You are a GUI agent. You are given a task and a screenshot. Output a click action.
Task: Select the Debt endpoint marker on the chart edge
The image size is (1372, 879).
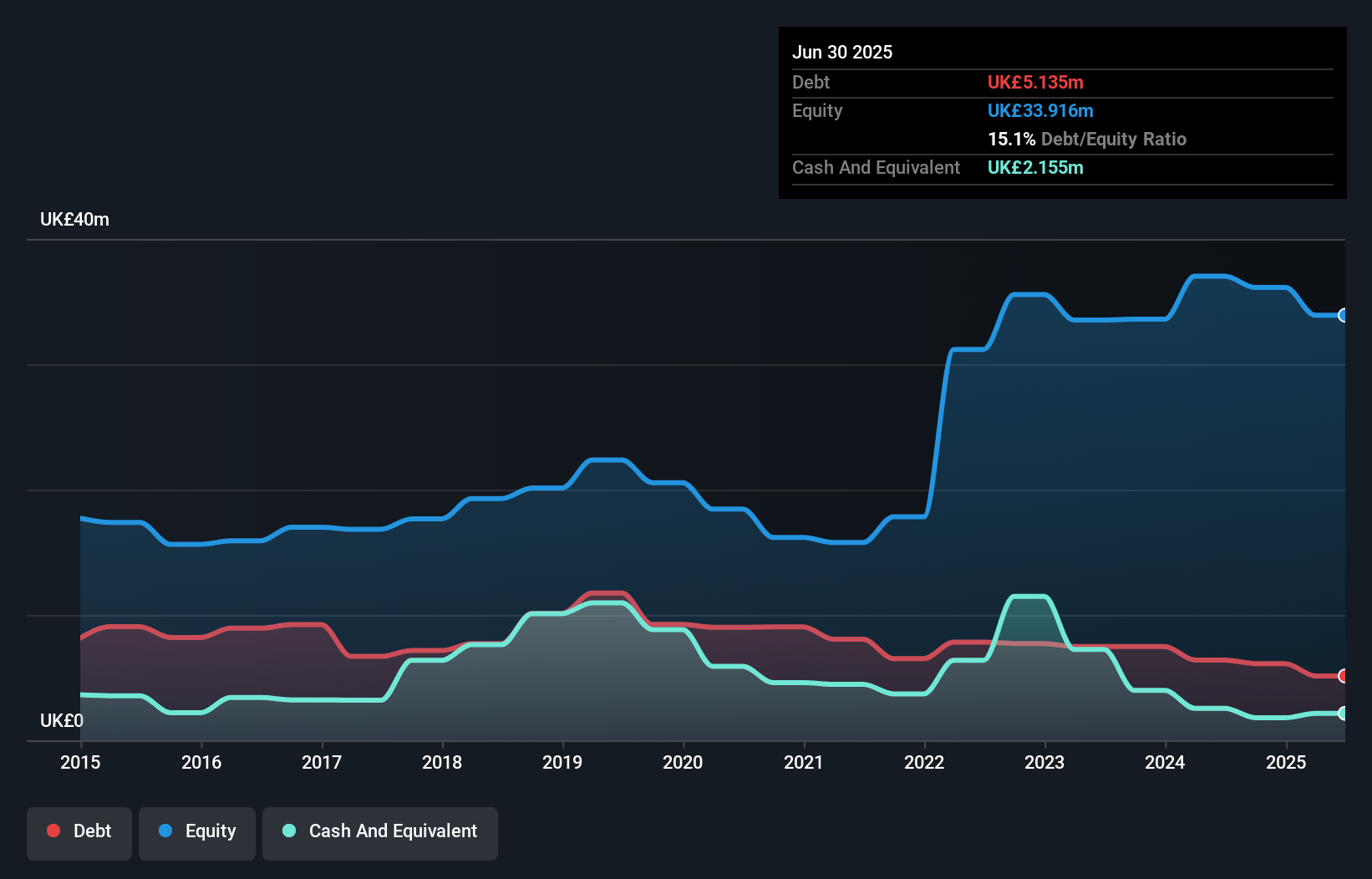1343,677
